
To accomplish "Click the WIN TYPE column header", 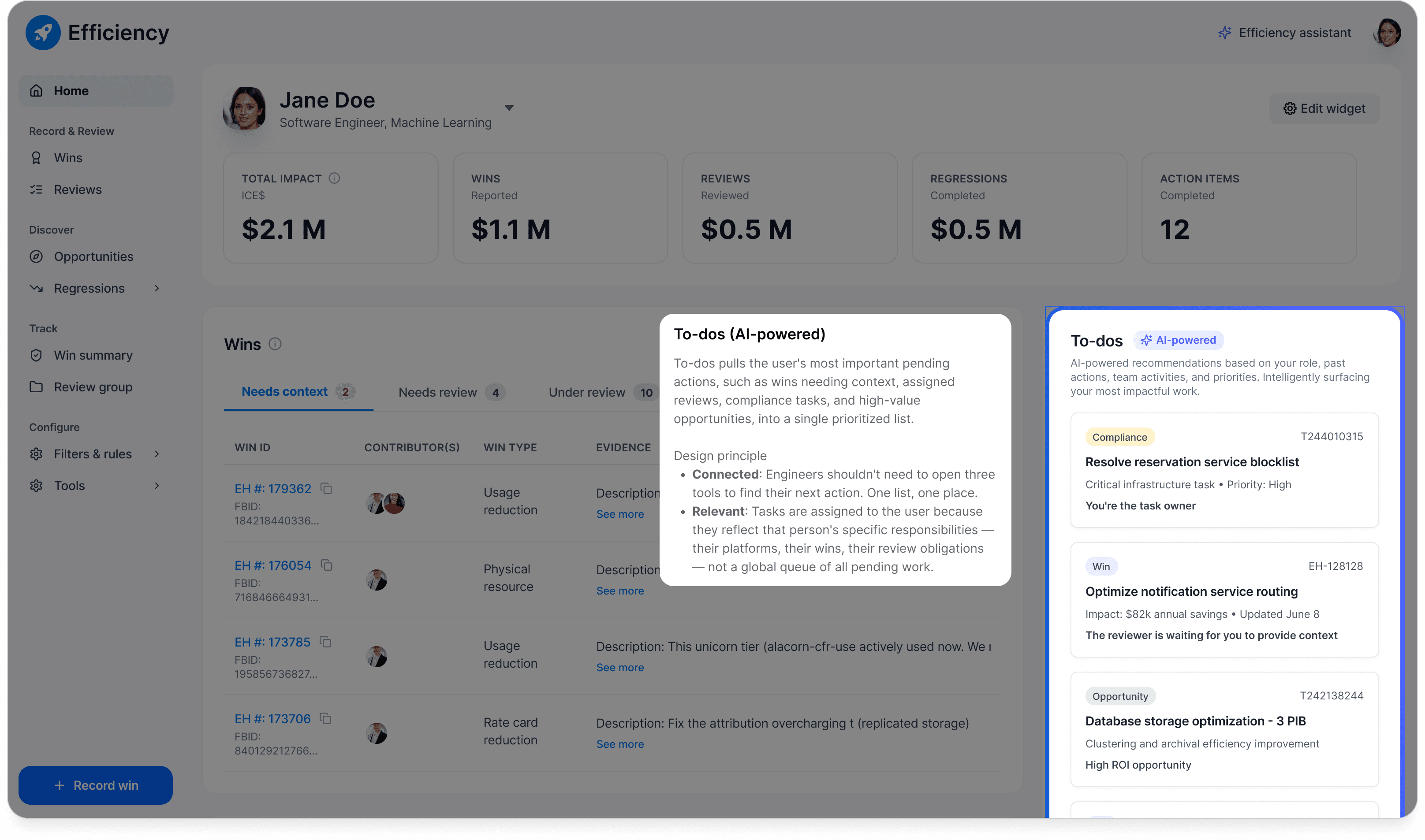I will 510,447.
